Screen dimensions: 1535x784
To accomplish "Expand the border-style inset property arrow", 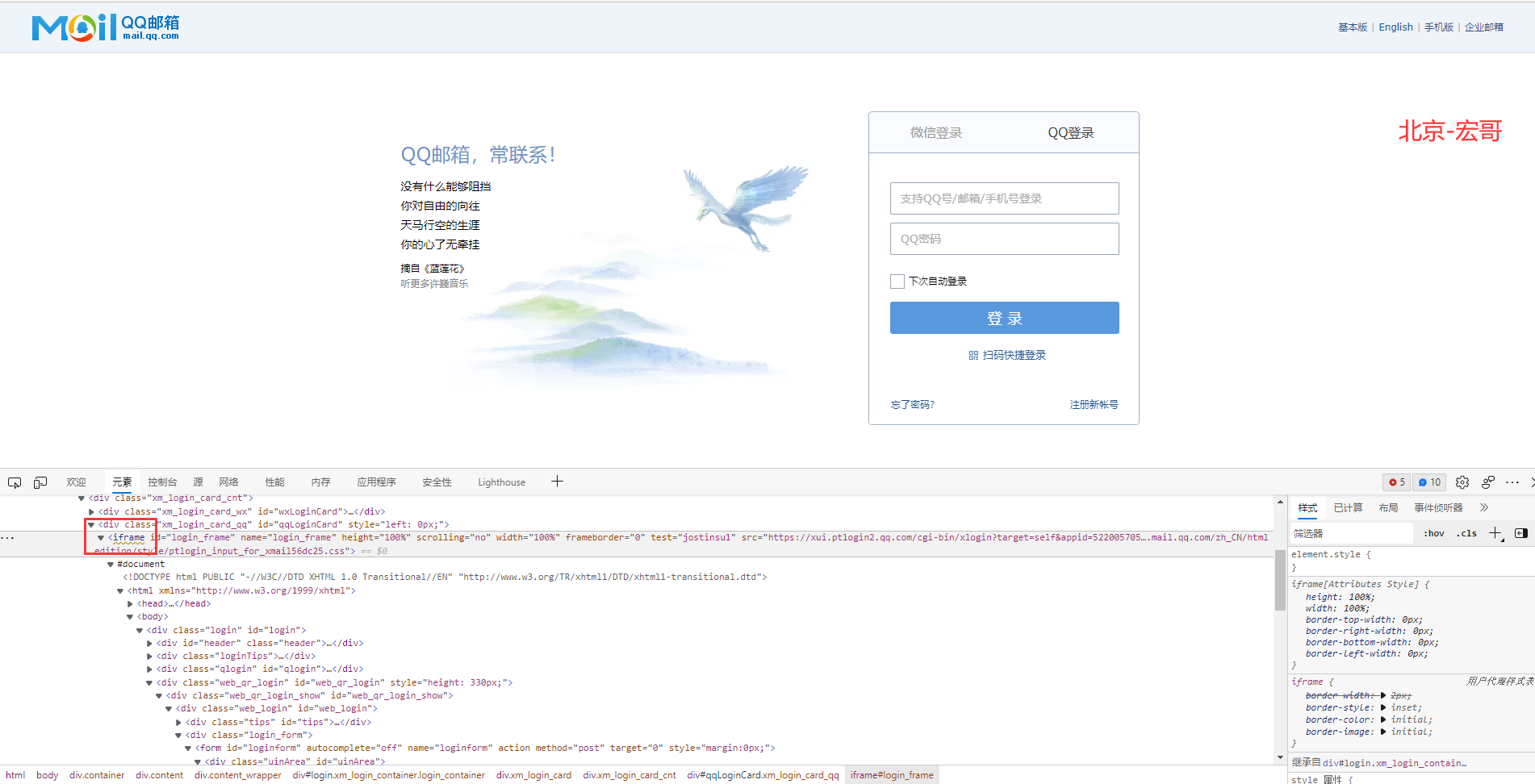I will click(1382, 707).
